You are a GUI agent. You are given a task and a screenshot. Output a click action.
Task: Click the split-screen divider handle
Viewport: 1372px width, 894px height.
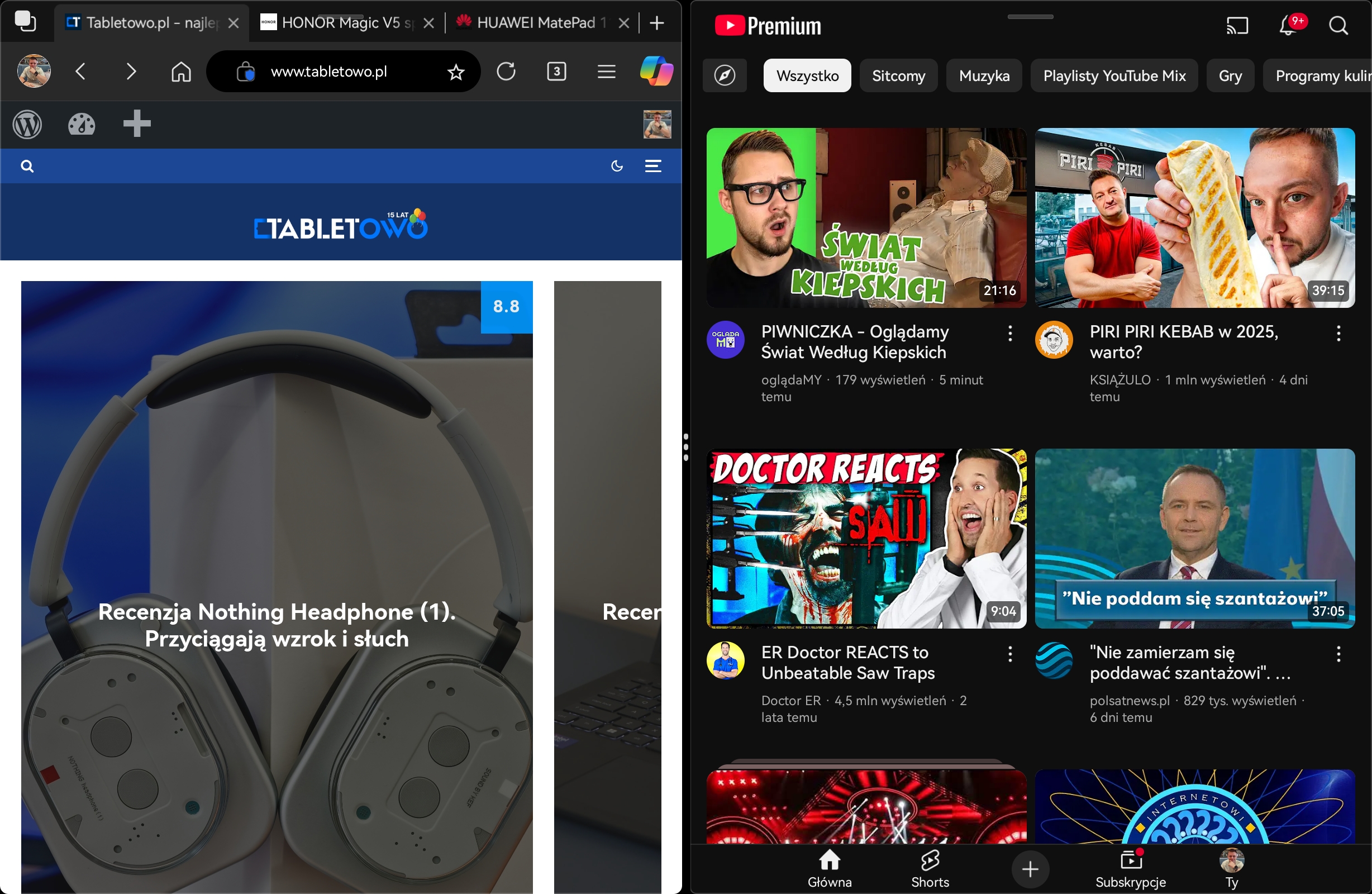686,447
